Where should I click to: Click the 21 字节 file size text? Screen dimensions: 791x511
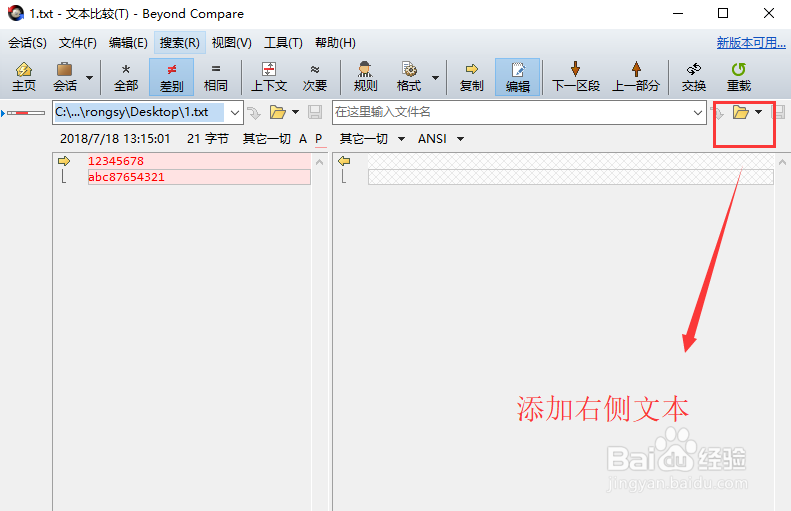click(208, 139)
